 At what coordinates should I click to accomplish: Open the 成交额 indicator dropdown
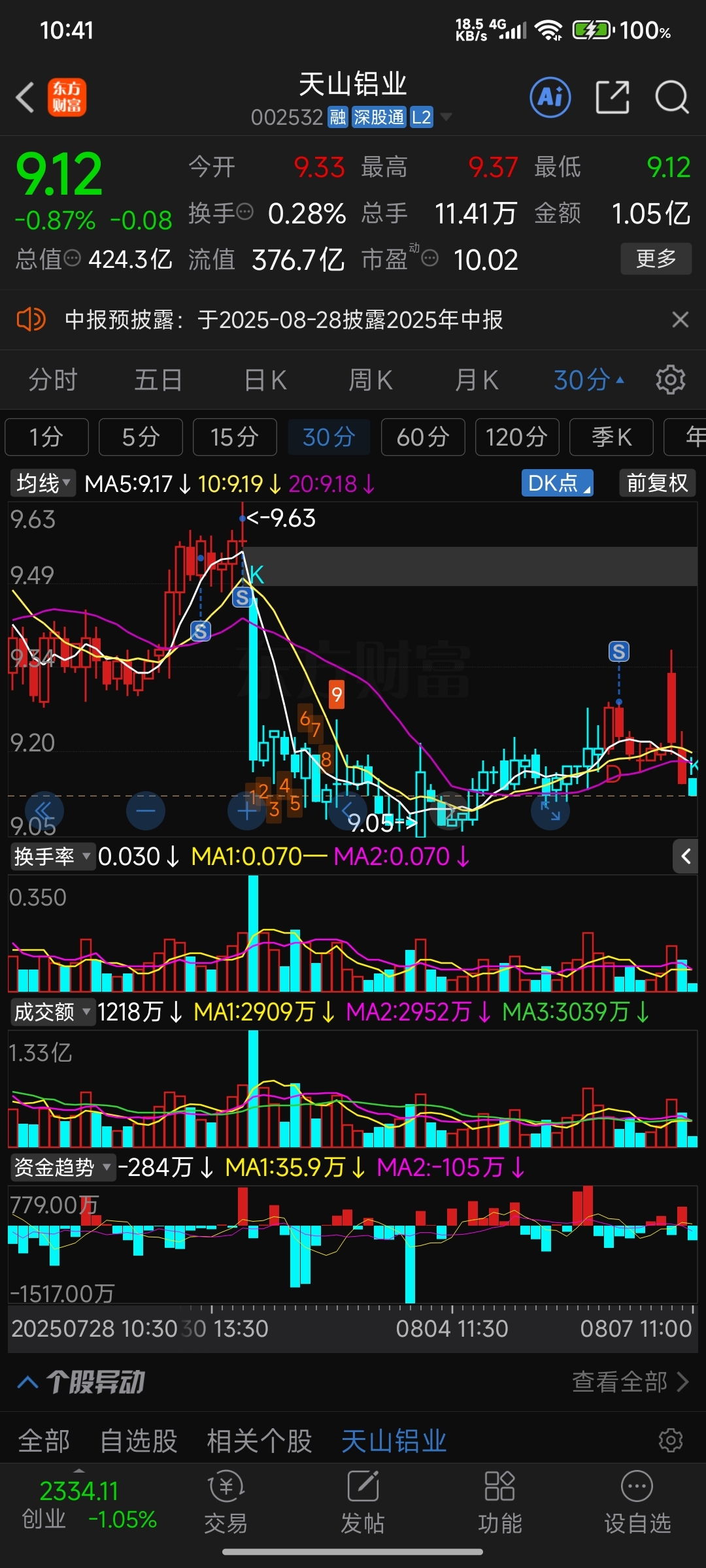(52, 1012)
